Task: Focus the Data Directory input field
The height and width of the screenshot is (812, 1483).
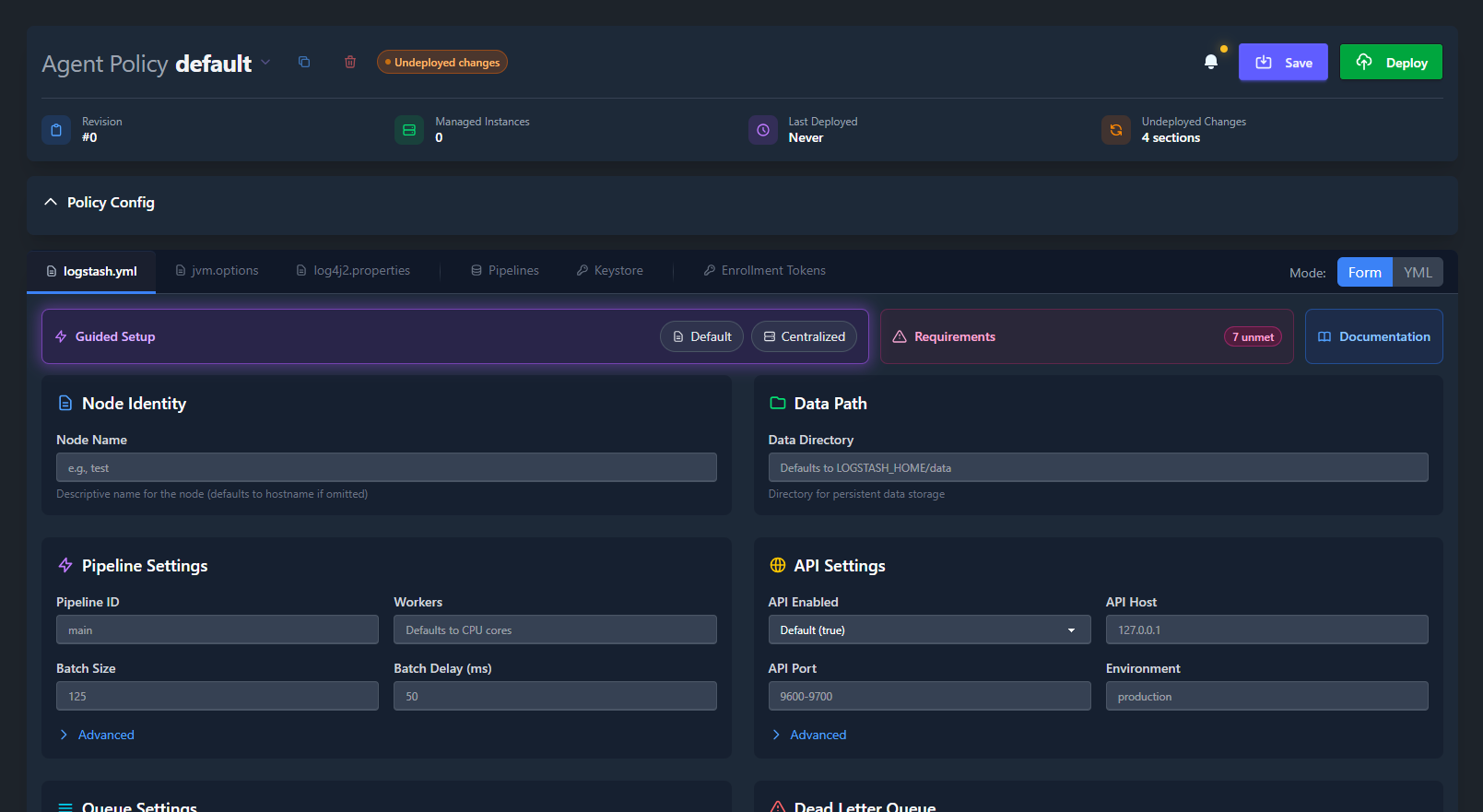Action: click(x=1099, y=467)
